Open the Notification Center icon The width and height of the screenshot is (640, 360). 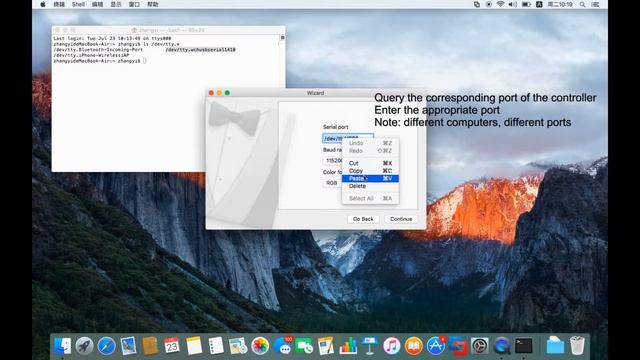(596, 4)
